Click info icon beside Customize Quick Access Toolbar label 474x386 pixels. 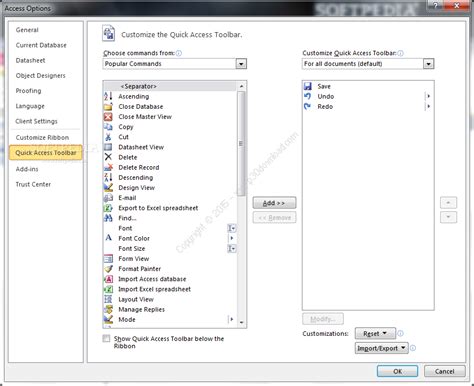point(400,53)
